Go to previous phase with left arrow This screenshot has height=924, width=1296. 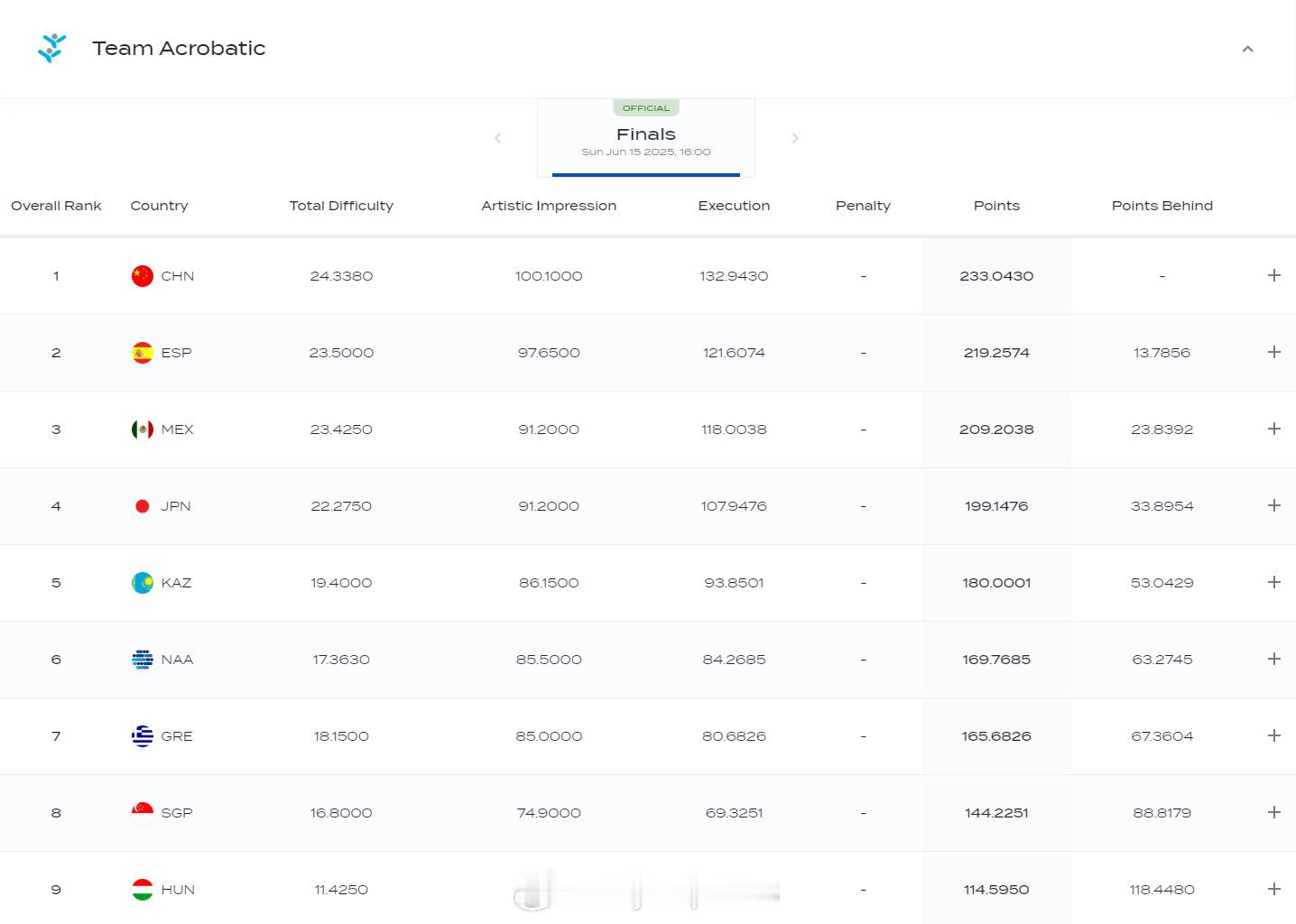pyautogui.click(x=497, y=138)
